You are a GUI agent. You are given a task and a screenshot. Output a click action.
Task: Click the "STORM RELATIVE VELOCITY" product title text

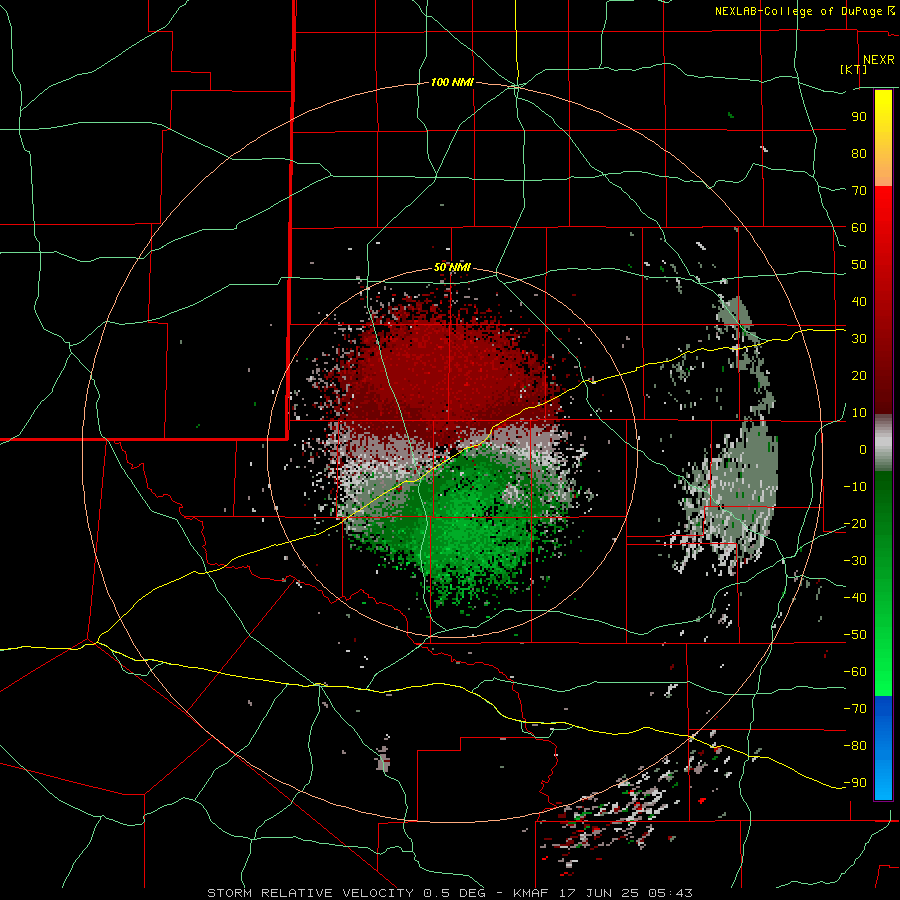tap(310, 893)
